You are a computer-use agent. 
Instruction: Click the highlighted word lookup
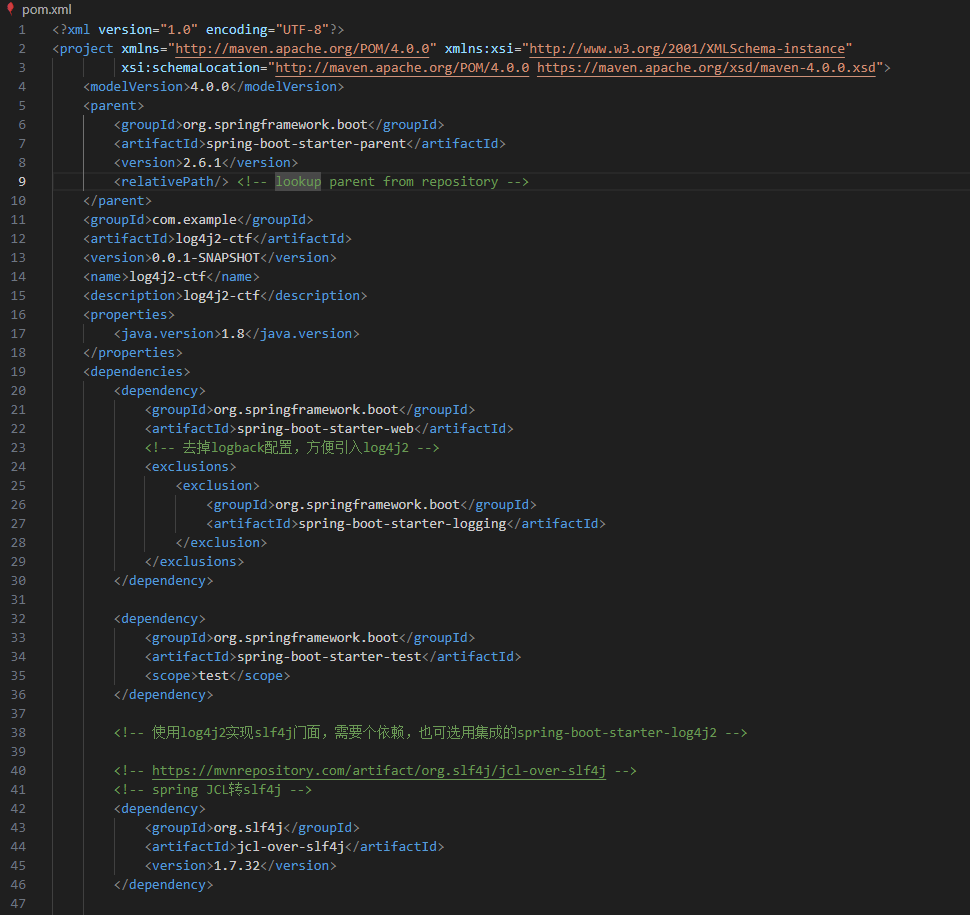[298, 181]
